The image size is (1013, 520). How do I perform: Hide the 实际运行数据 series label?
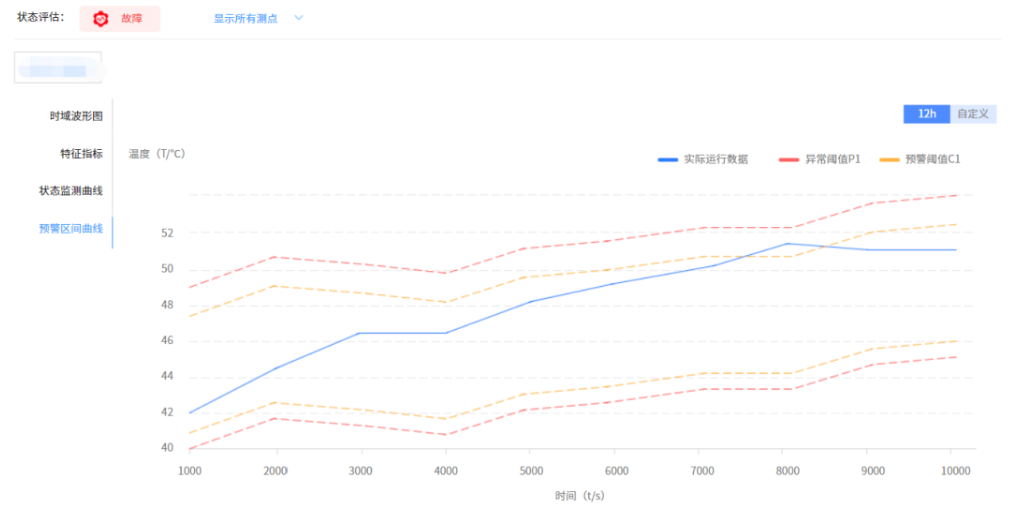tap(716, 159)
